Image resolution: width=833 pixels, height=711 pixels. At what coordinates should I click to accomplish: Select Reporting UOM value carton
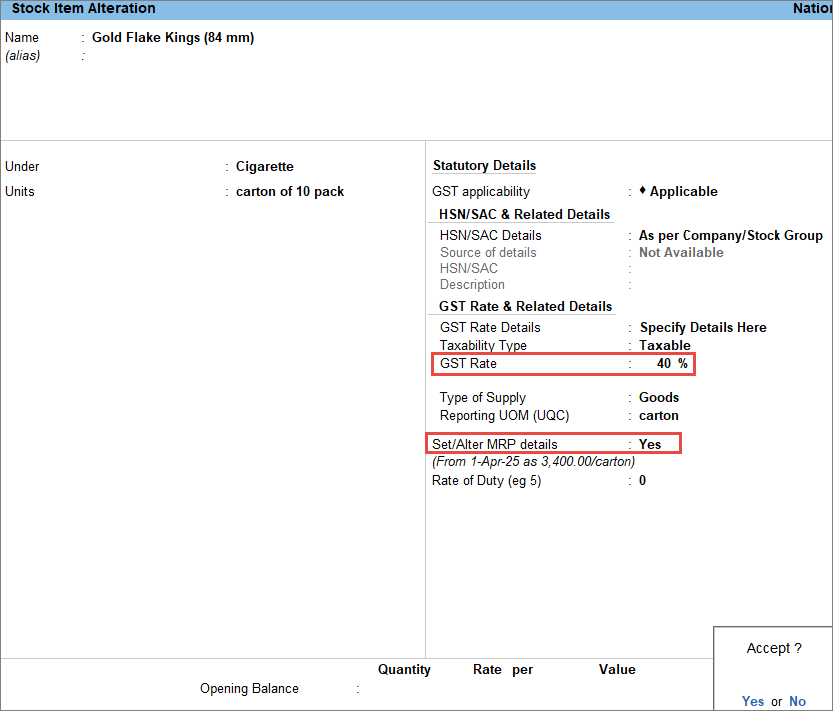(659, 416)
